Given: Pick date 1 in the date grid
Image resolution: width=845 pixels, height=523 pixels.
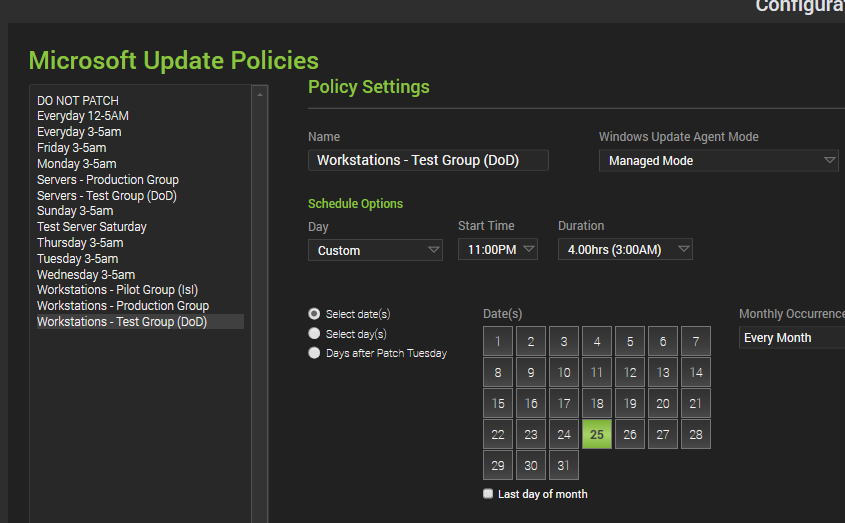Looking at the screenshot, I should [498, 342].
